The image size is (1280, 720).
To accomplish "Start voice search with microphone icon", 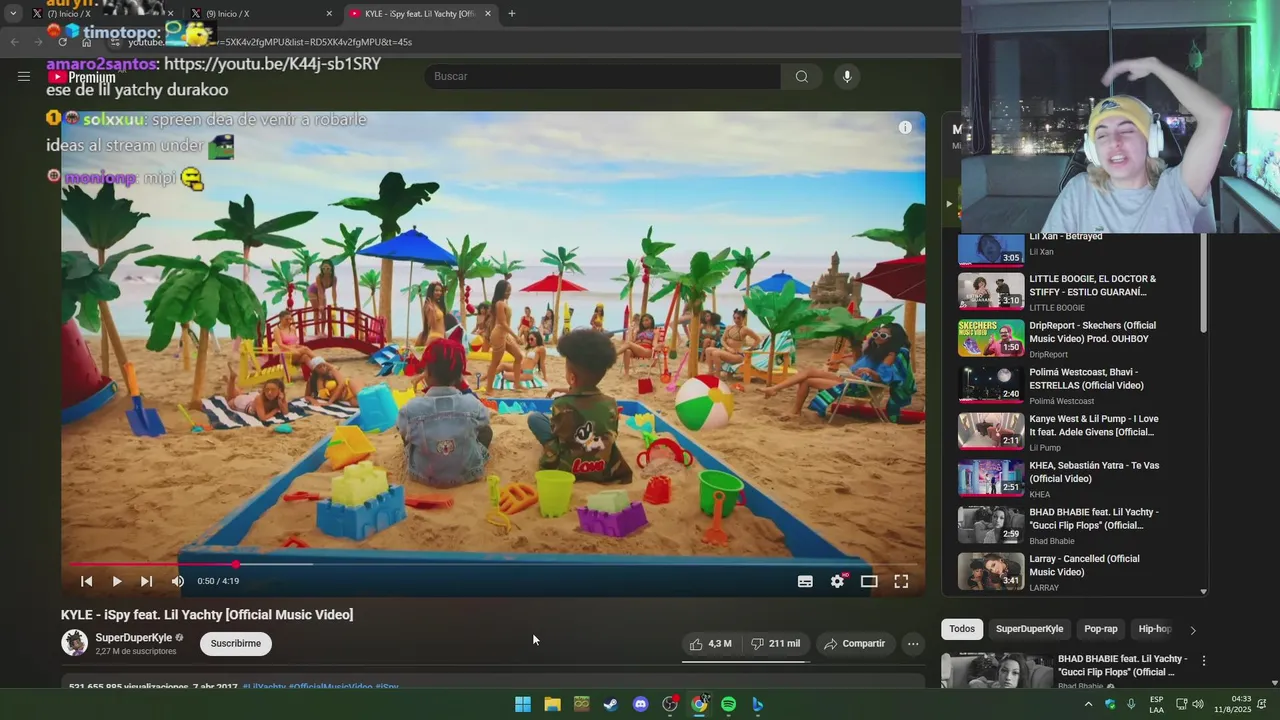I will coord(847,76).
